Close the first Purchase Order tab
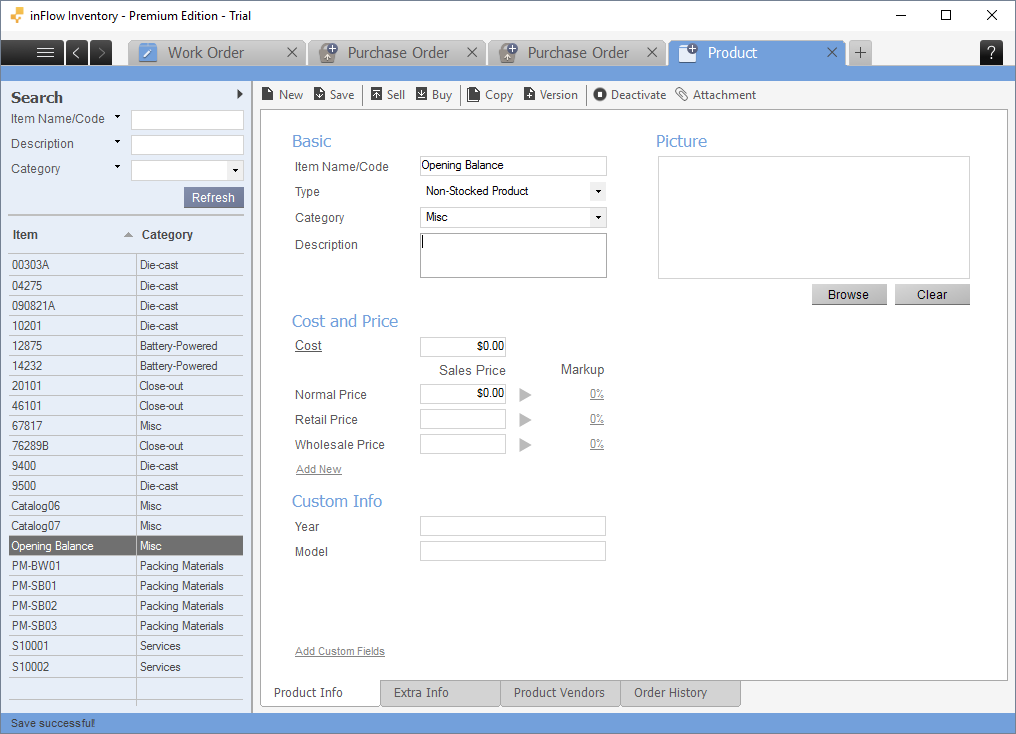1016x734 pixels. (472, 52)
